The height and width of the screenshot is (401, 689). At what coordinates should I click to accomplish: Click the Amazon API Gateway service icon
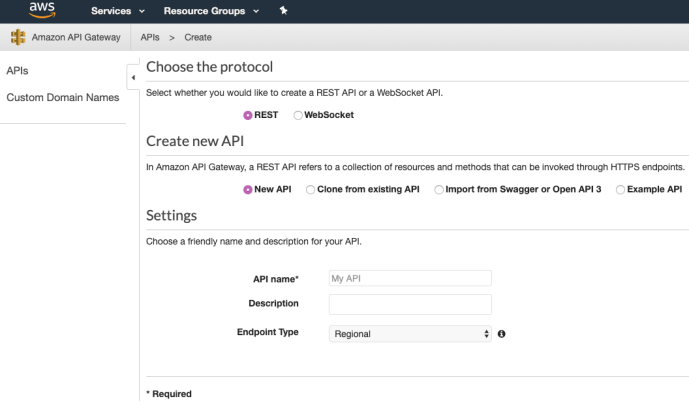click(x=18, y=38)
